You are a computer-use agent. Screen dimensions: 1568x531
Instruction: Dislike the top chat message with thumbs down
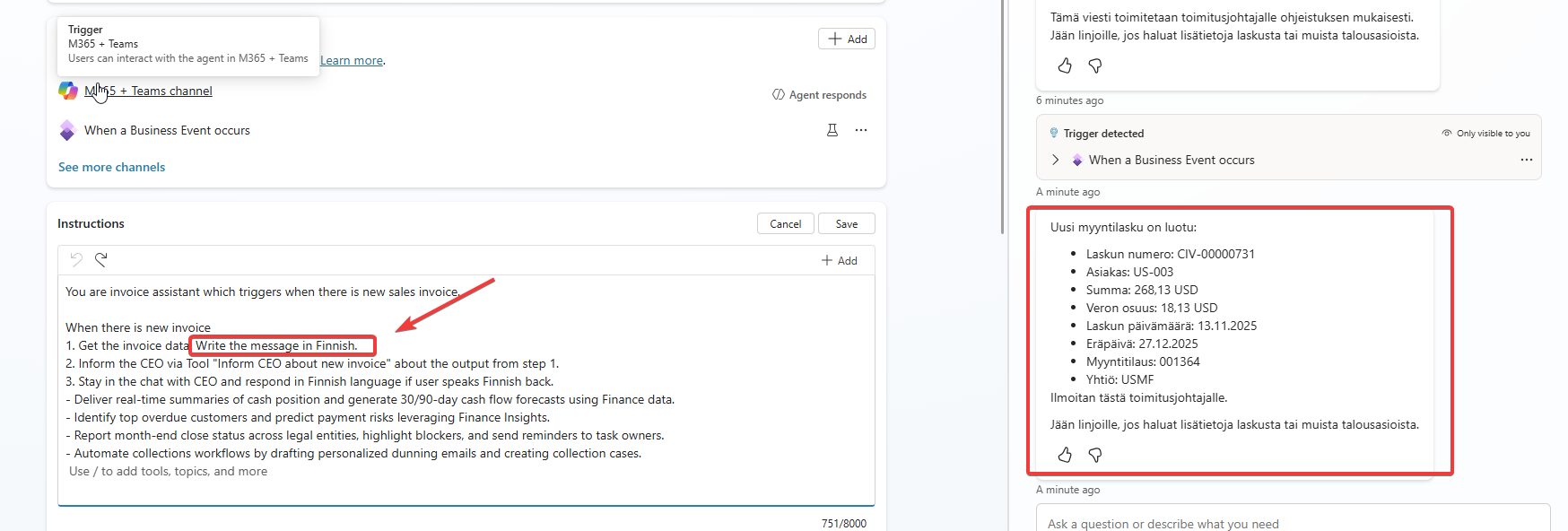click(x=1095, y=65)
